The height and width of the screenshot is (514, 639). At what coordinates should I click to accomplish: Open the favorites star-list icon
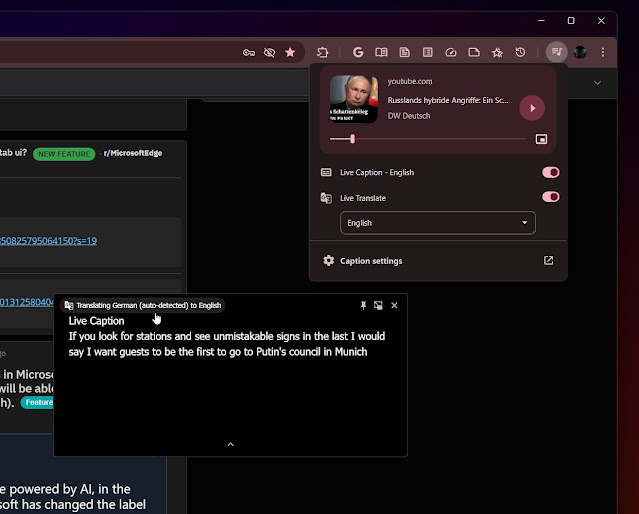497,52
